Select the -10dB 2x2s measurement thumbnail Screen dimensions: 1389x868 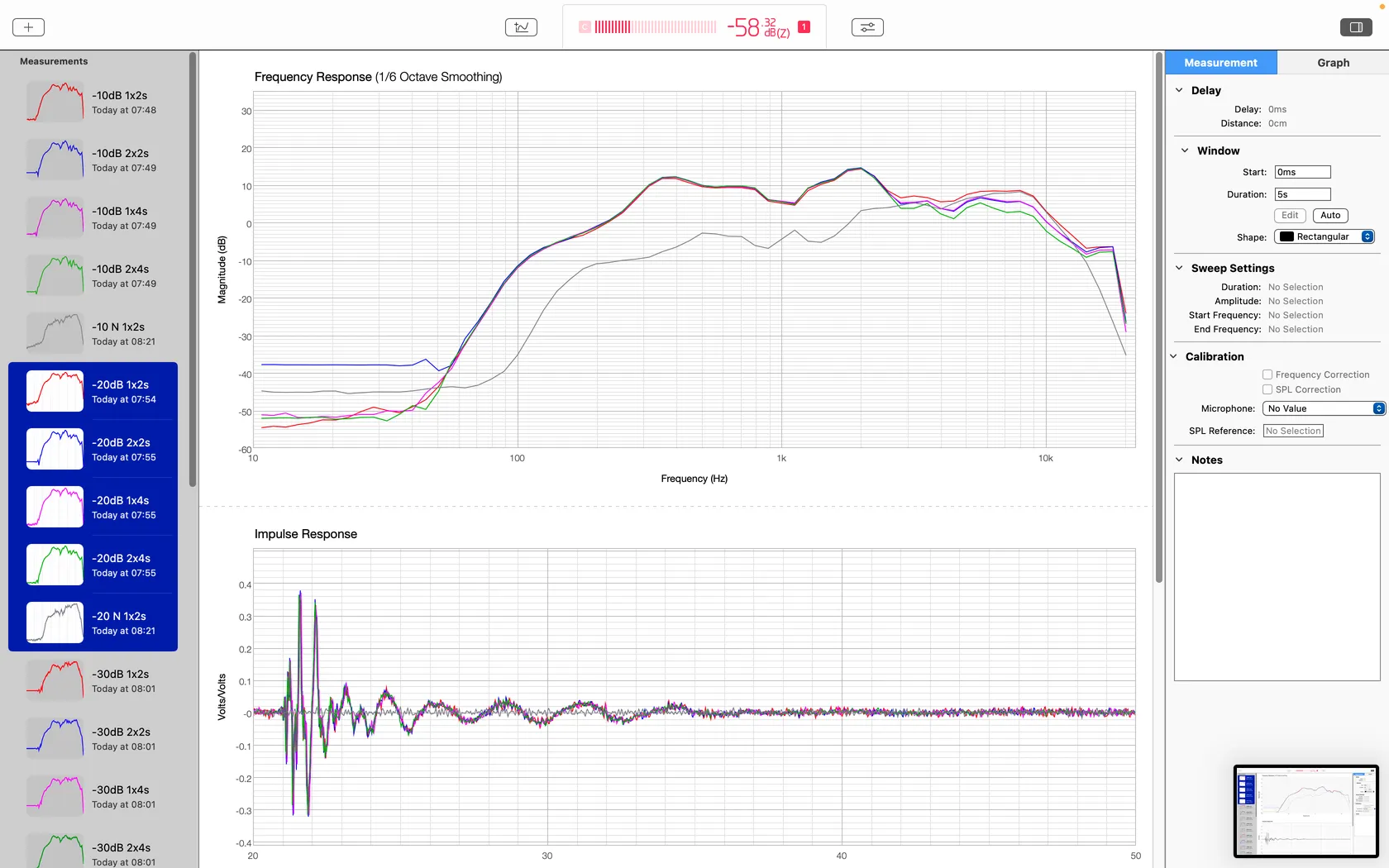click(55, 160)
